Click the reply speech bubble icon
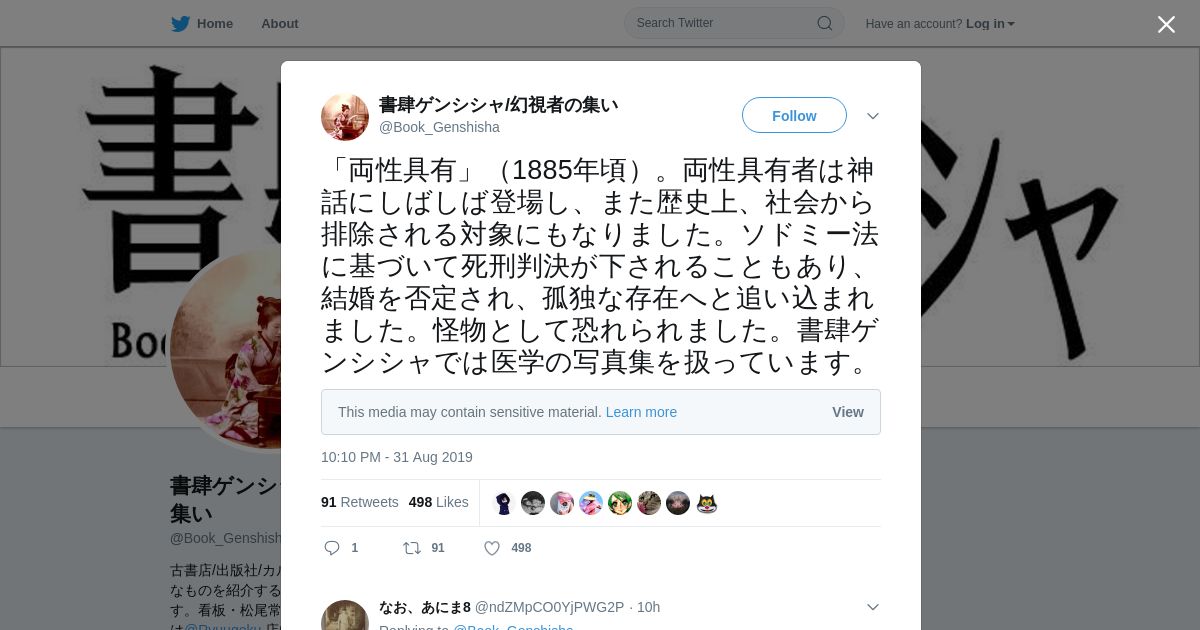The image size is (1200, 630). pyautogui.click(x=333, y=548)
